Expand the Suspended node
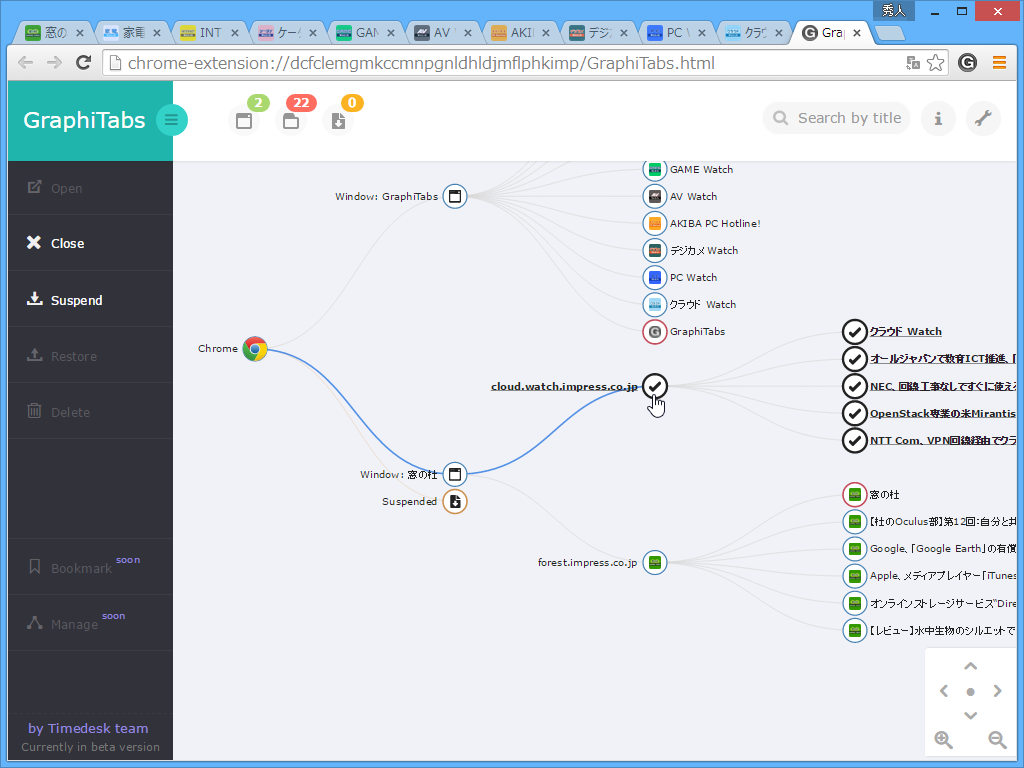 tap(455, 501)
